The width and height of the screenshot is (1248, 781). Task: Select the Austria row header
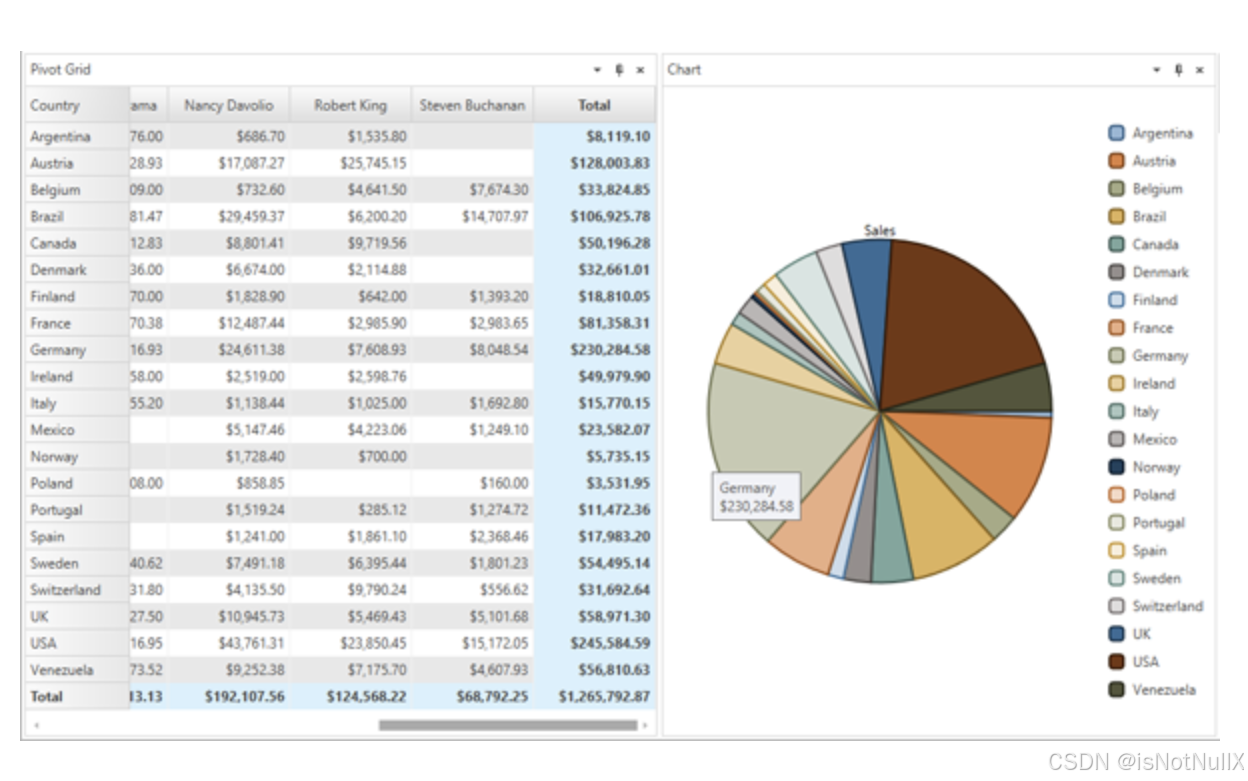[x=77, y=163]
